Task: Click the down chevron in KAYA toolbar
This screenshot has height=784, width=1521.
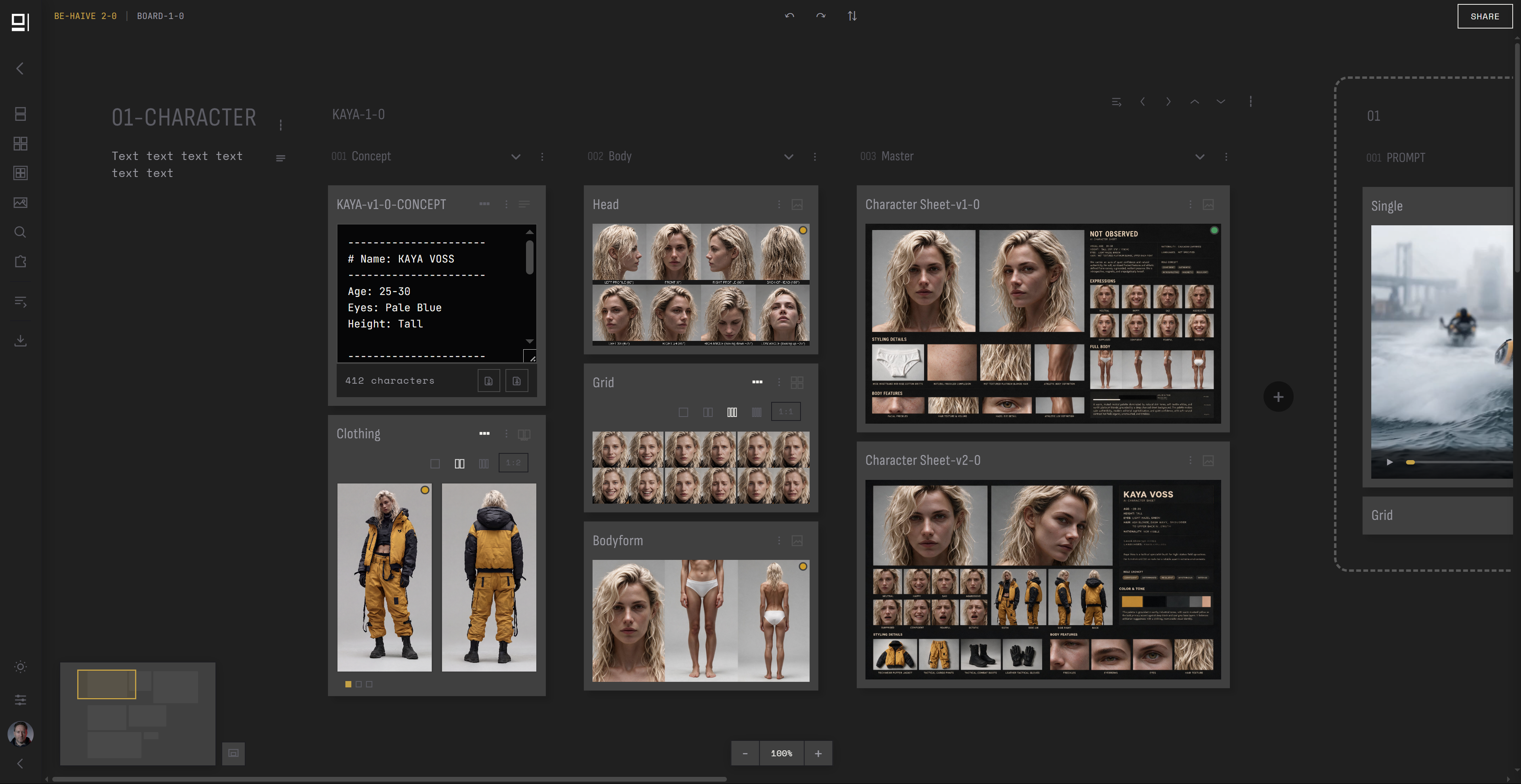Action: click(1220, 102)
